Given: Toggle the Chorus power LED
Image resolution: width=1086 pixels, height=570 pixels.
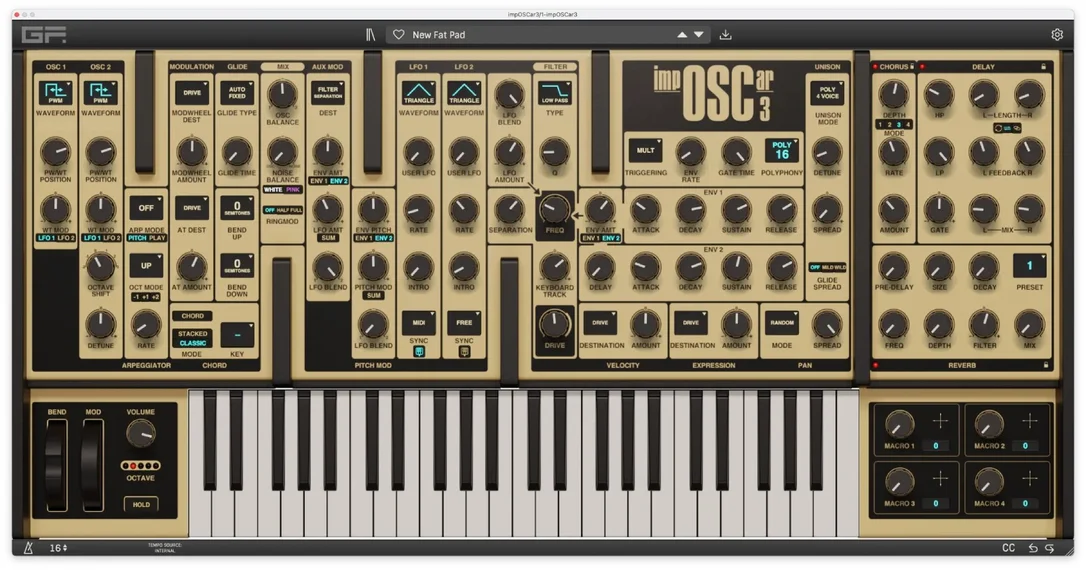Looking at the screenshot, I should pos(875,67).
